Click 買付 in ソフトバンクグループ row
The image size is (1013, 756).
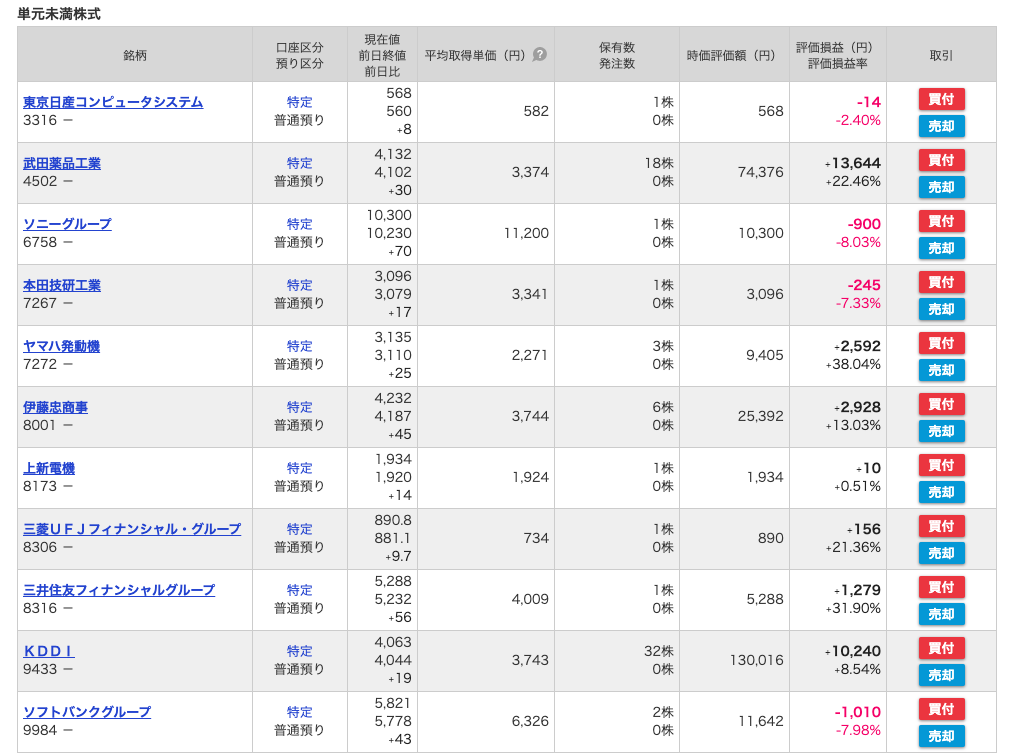[x=941, y=709]
